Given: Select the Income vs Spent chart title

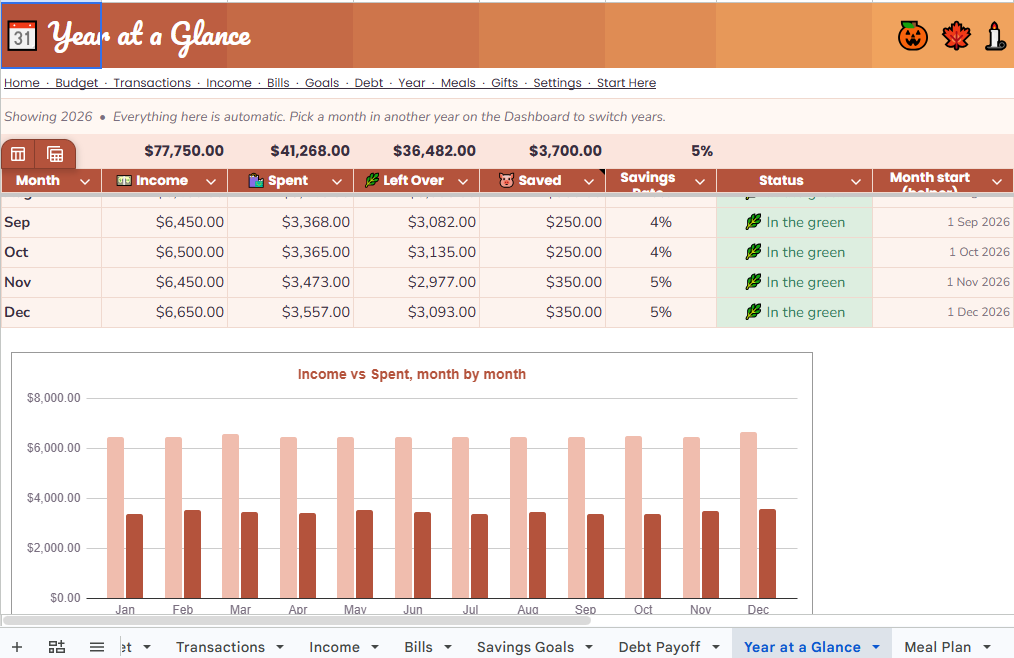Looking at the screenshot, I should [411, 374].
